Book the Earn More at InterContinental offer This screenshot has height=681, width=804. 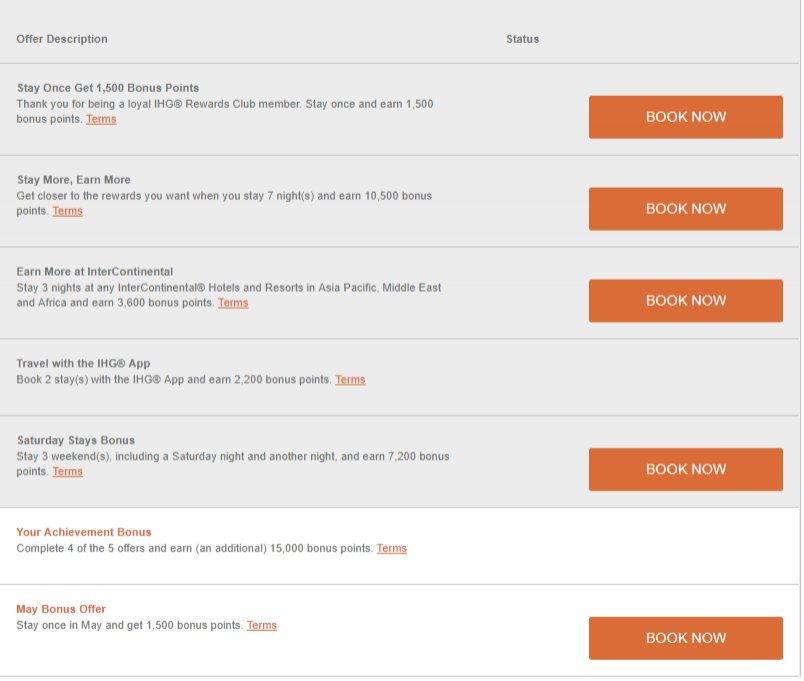[x=686, y=301]
